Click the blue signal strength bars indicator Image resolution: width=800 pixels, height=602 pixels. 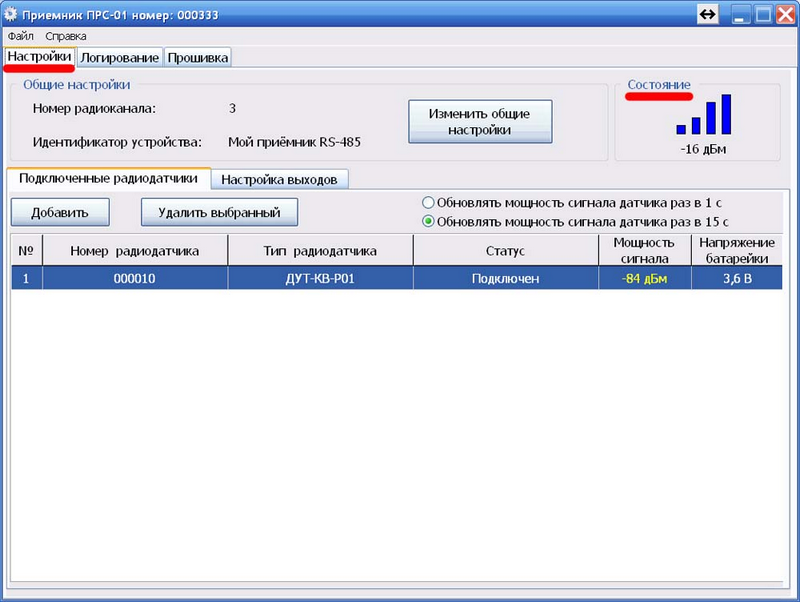tap(704, 115)
